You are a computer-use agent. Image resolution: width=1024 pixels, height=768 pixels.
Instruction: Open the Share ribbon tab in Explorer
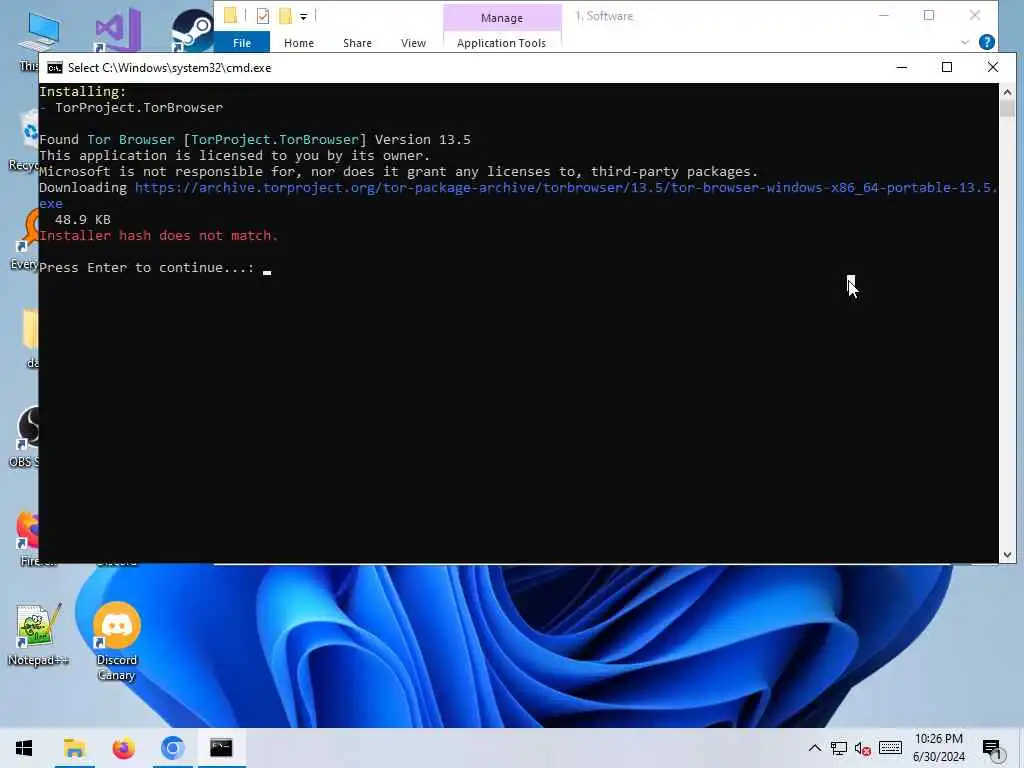click(x=357, y=42)
